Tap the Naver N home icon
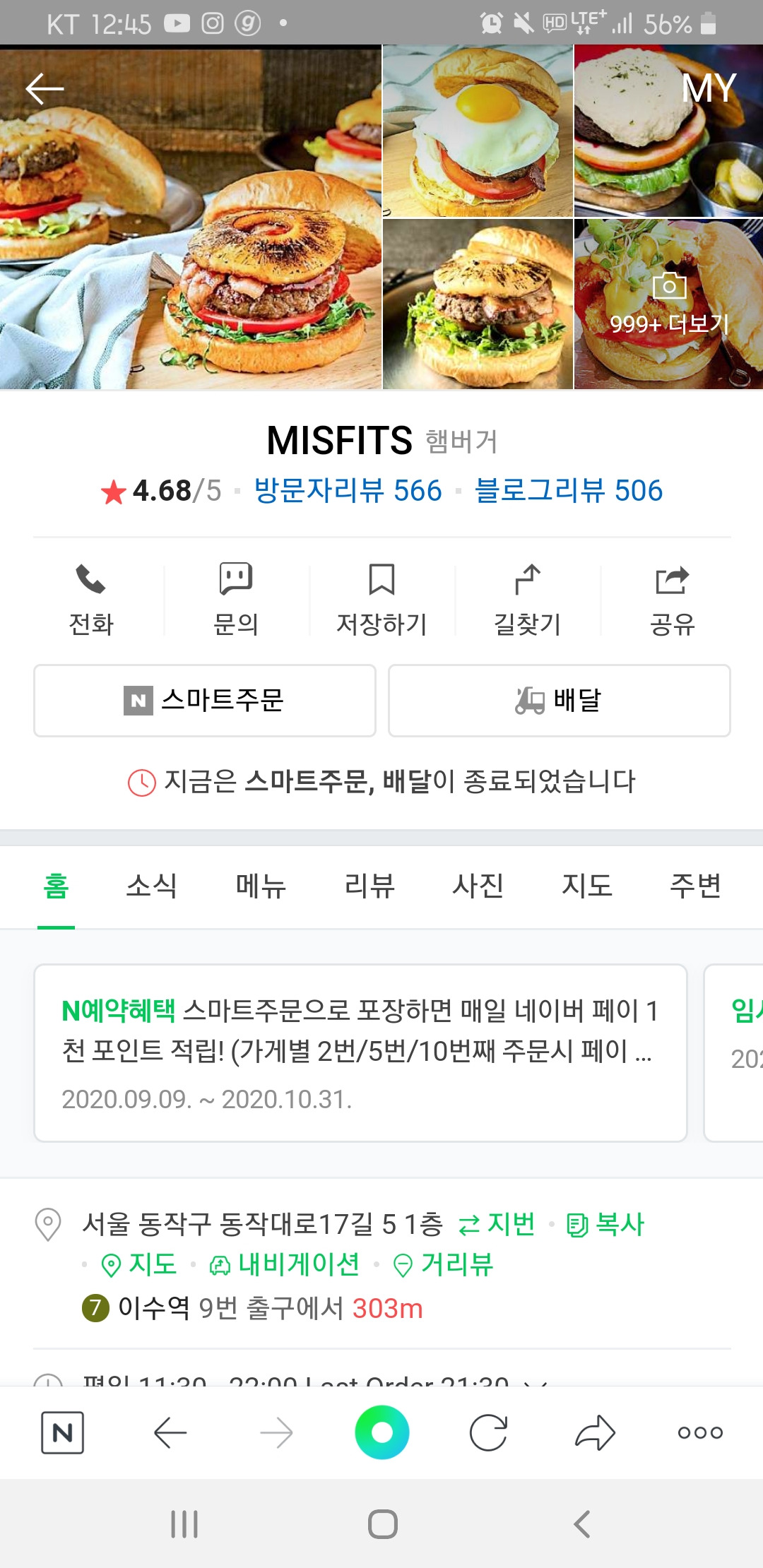 point(62,1432)
